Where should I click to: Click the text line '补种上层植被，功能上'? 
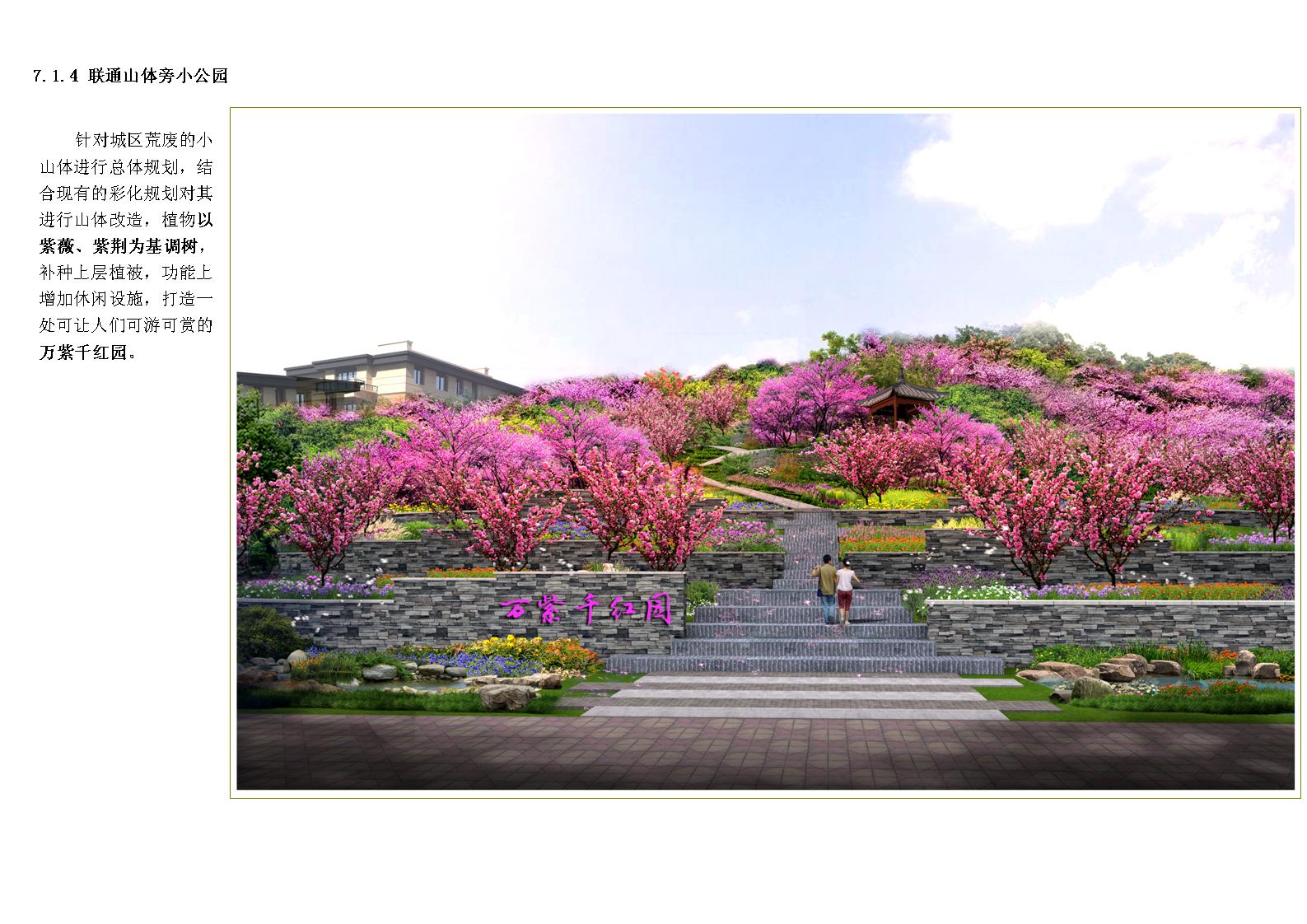[127, 273]
